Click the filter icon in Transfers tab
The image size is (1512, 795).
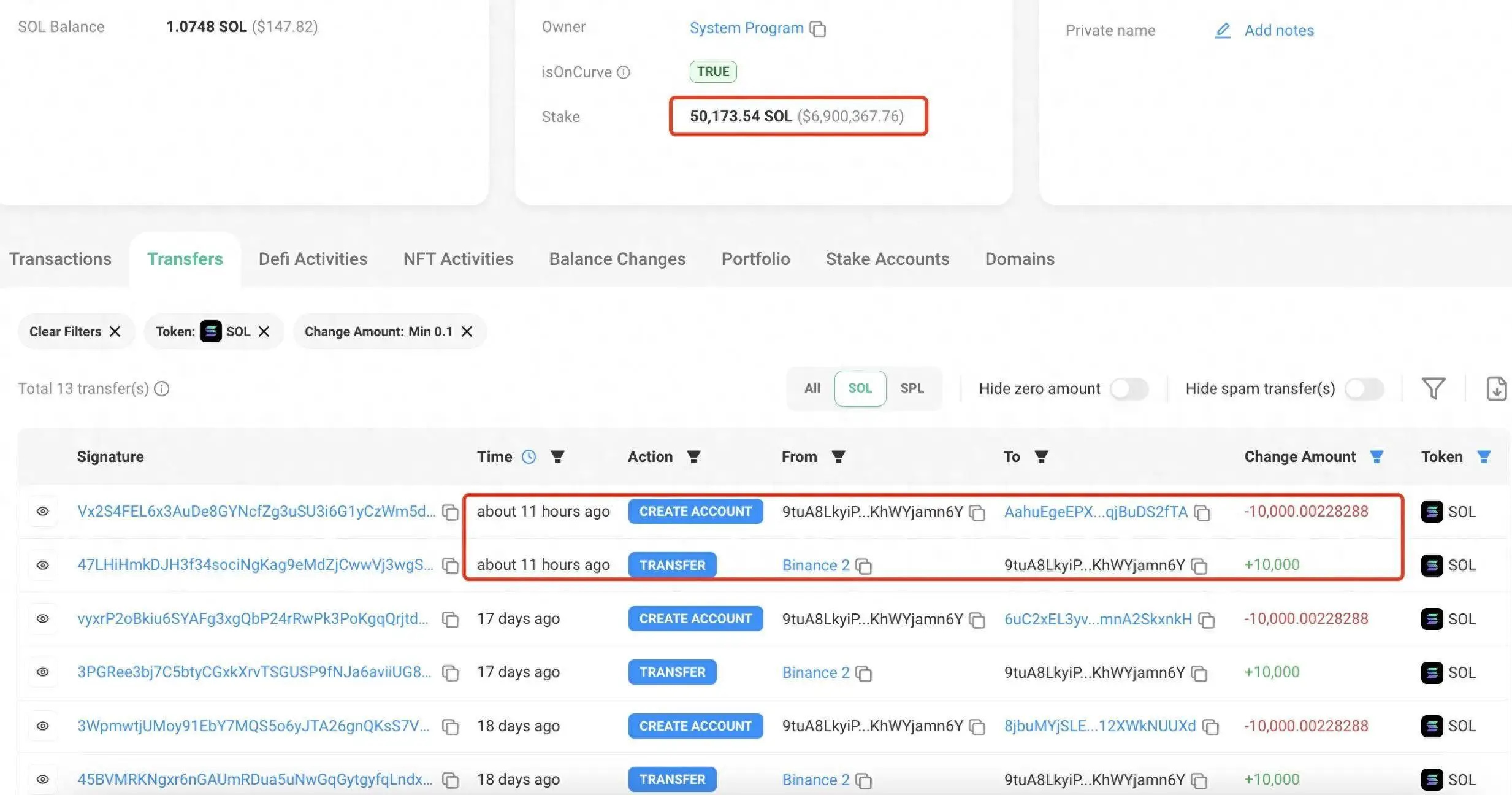1433,388
